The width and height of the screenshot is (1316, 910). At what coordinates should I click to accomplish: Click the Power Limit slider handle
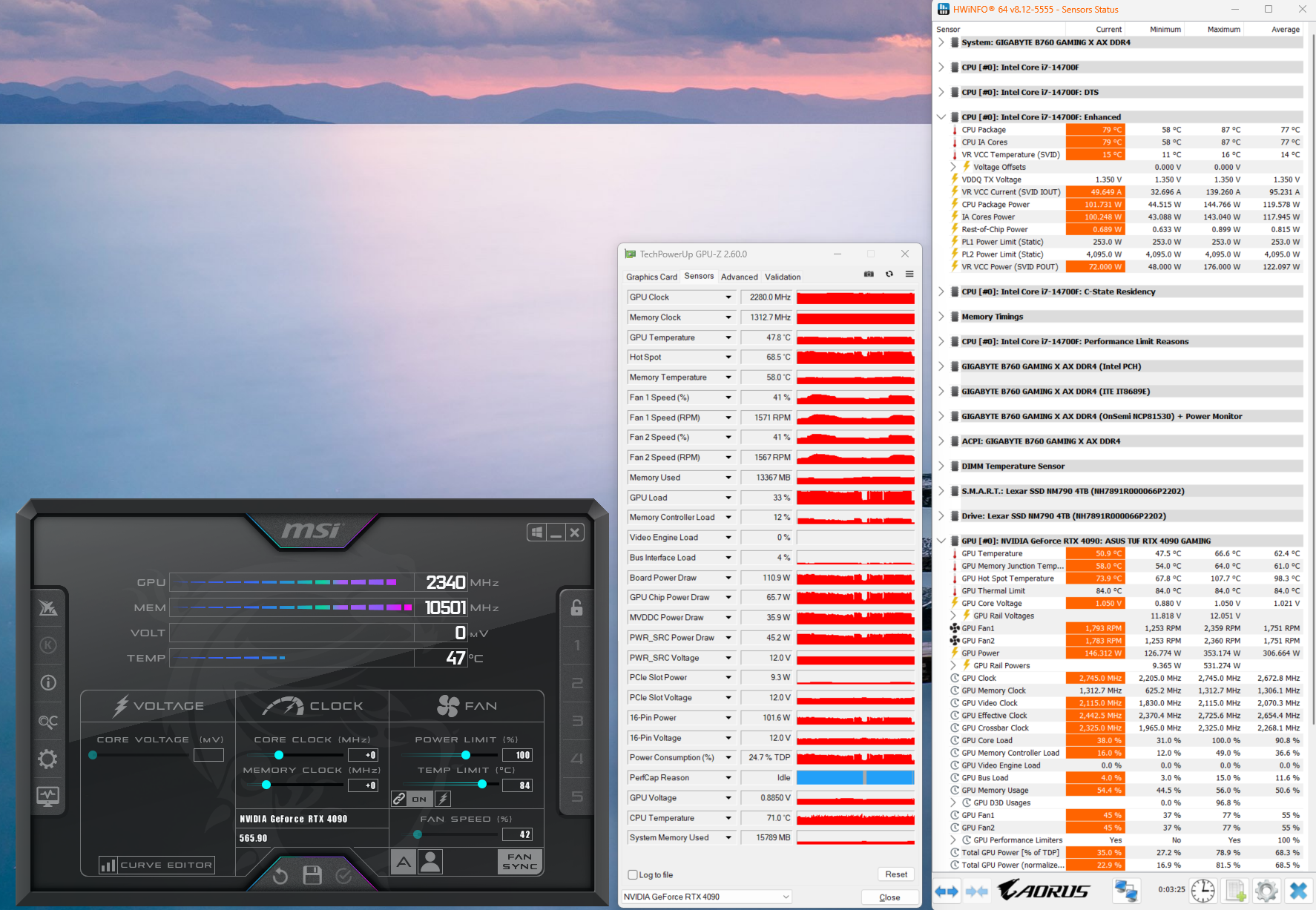[466, 755]
